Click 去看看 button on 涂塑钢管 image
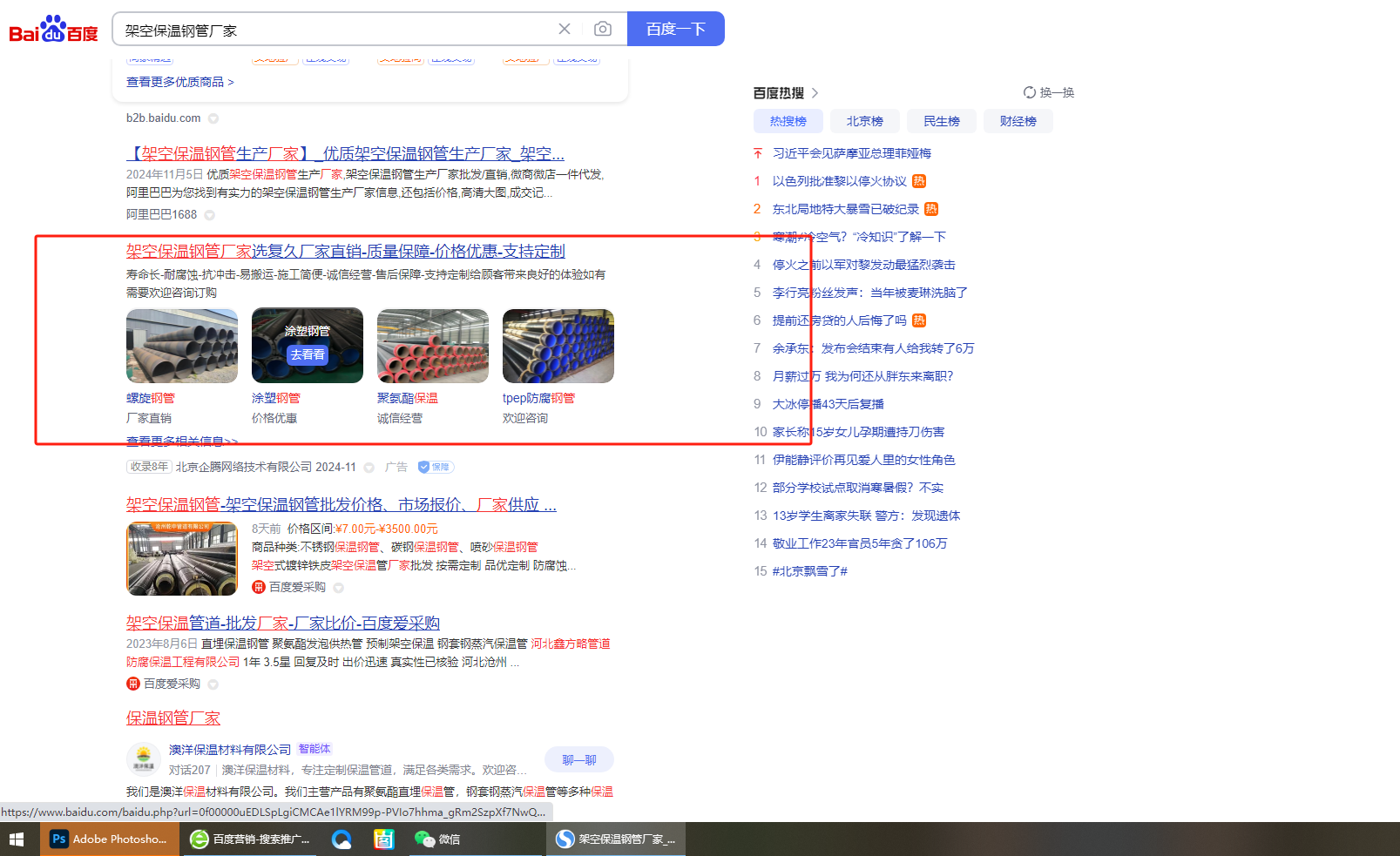The width and height of the screenshot is (1400, 856). tap(308, 354)
